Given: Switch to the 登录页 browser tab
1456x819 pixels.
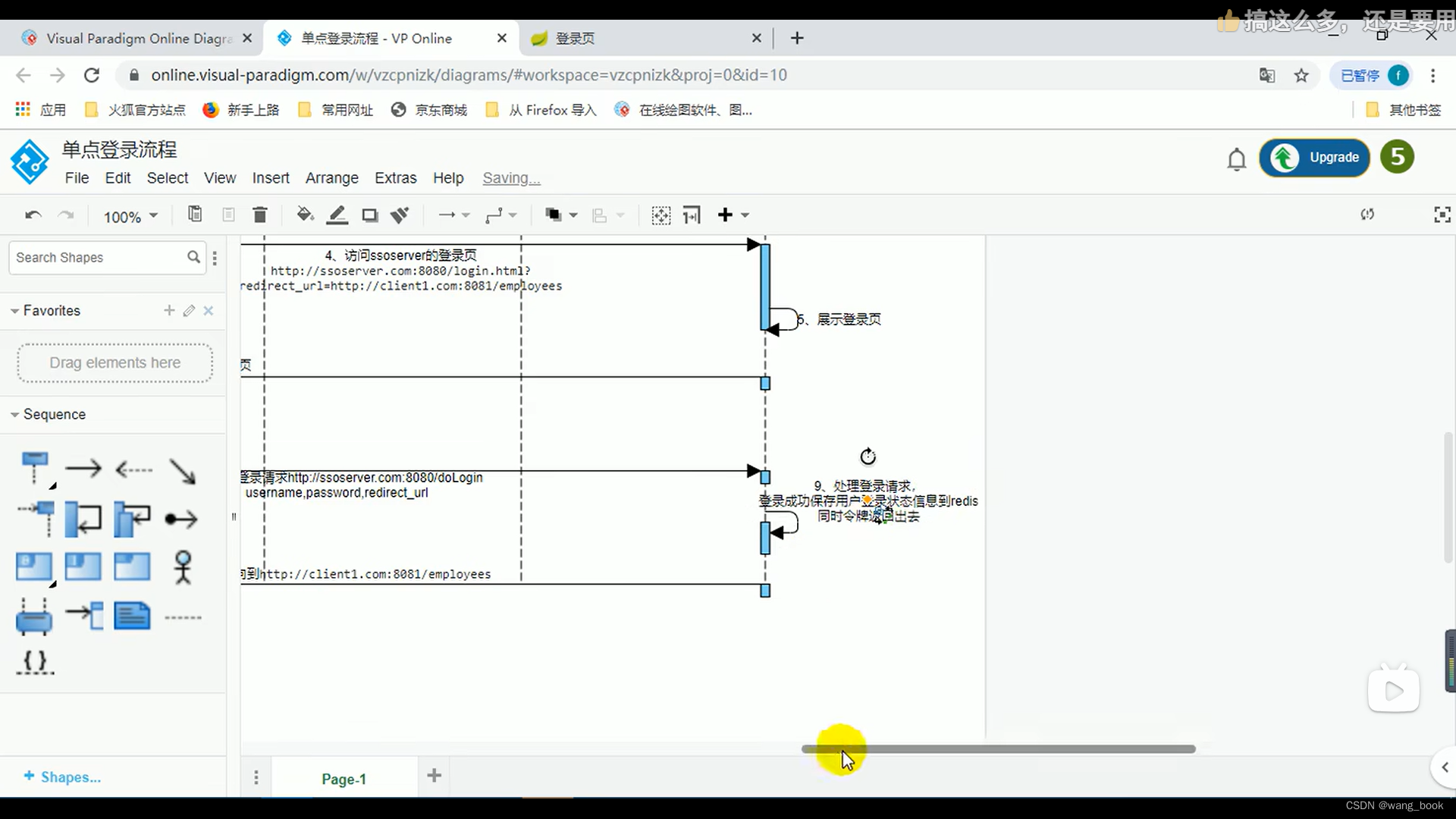Looking at the screenshot, I should coord(645,38).
